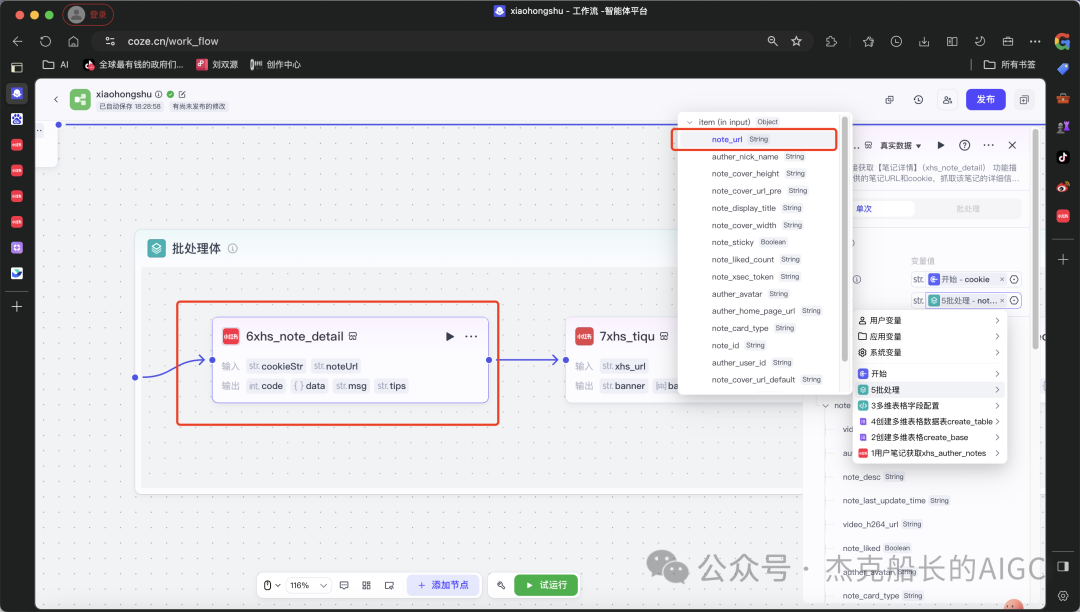Open 创作中心 bookmark
The image size is (1080, 612).
click(276, 65)
